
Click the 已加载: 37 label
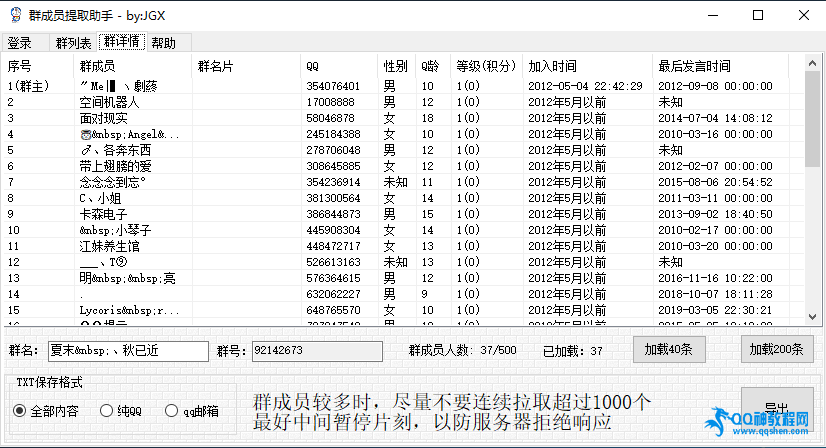[x=573, y=351]
